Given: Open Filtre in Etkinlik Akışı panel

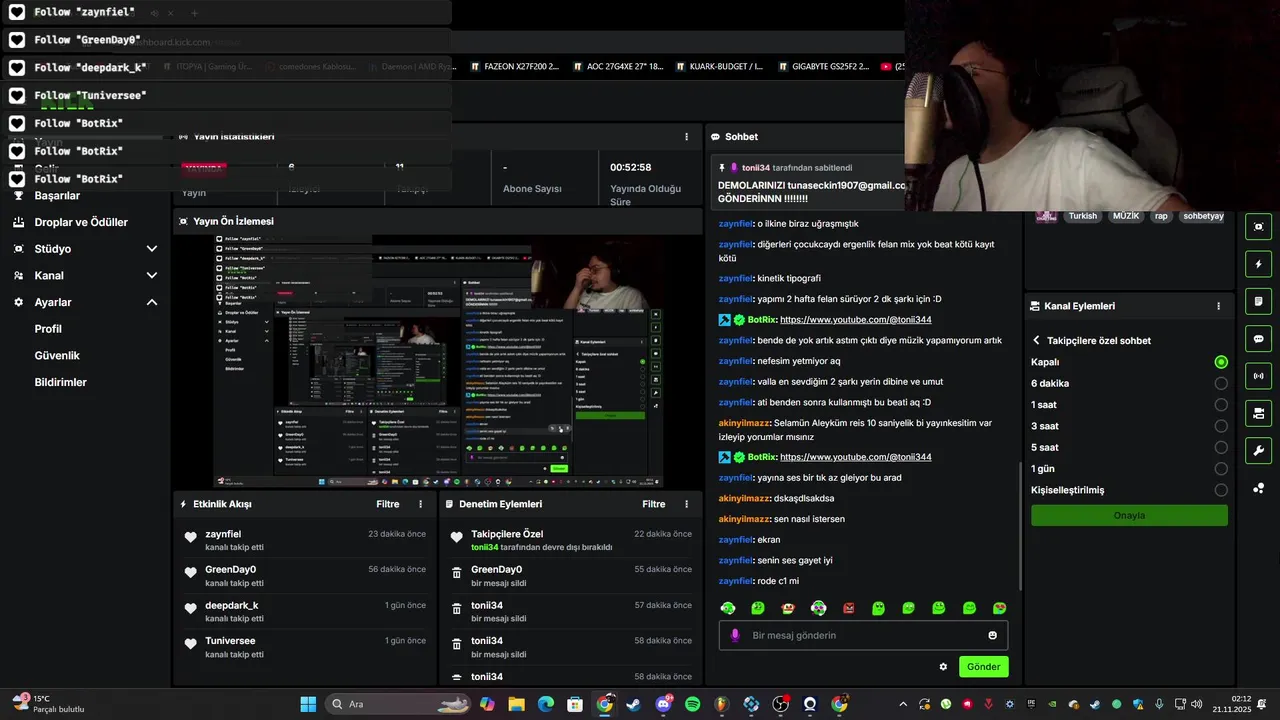Looking at the screenshot, I should pos(388,504).
